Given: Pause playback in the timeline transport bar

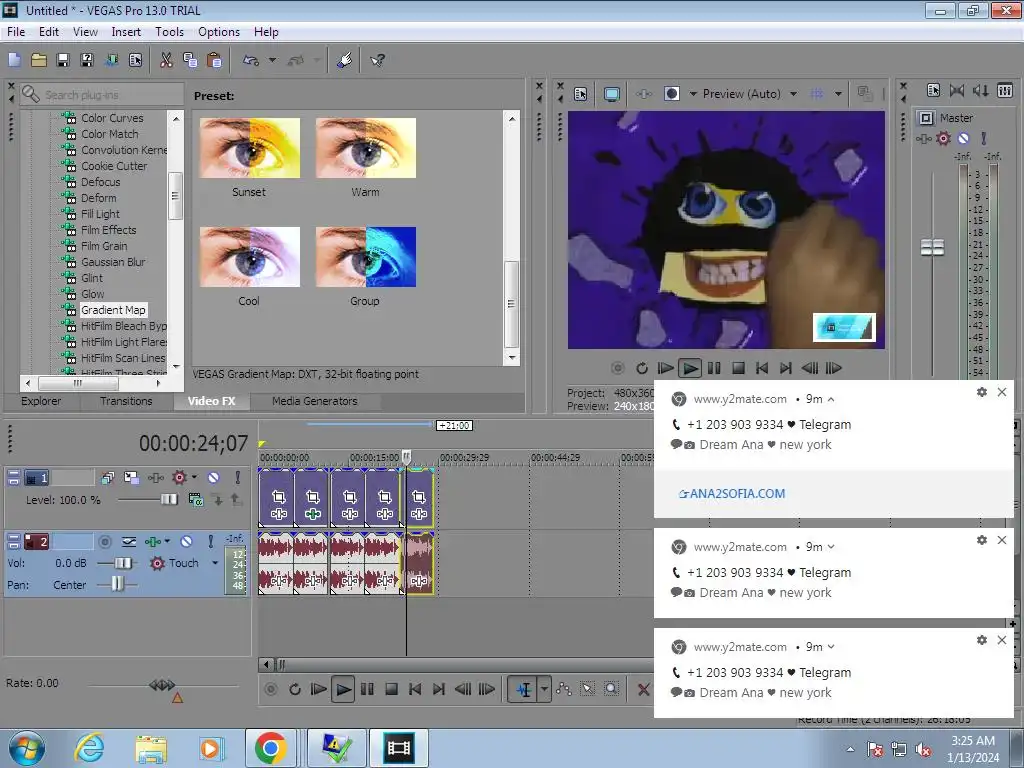Looking at the screenshot, I should tap(367, 689).
